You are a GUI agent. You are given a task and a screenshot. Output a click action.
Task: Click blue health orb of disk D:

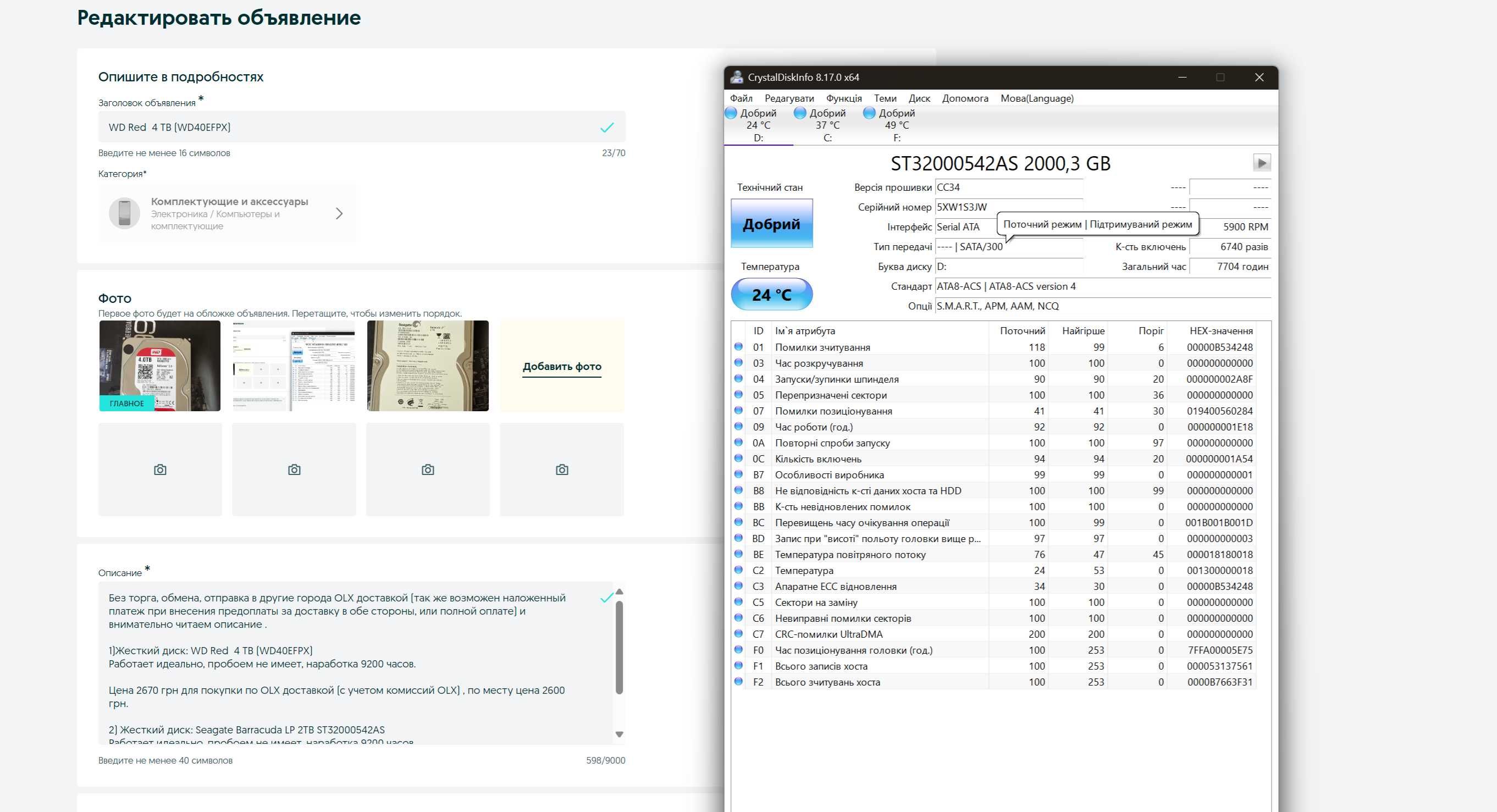731,113
